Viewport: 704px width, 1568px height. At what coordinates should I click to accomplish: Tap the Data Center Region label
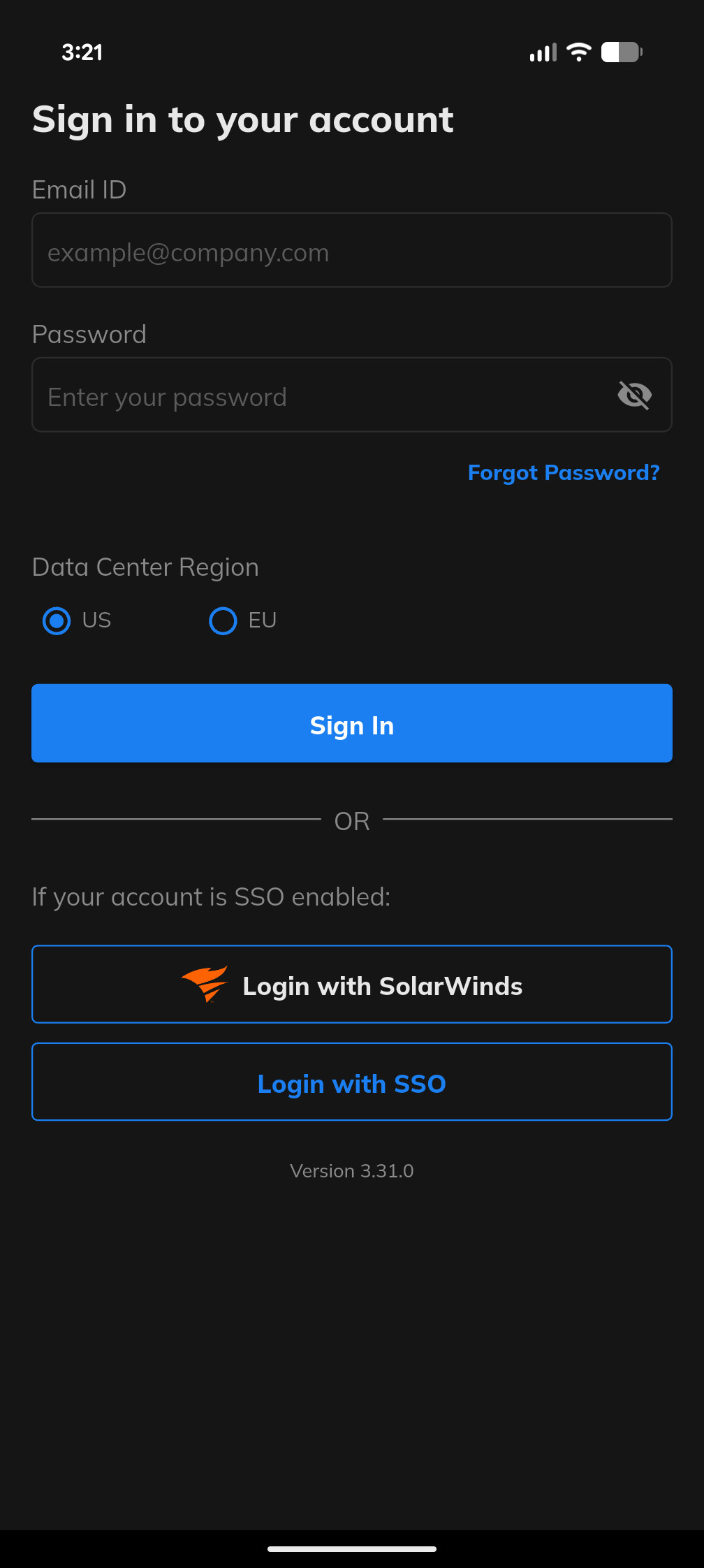click(x=145, y=567)
